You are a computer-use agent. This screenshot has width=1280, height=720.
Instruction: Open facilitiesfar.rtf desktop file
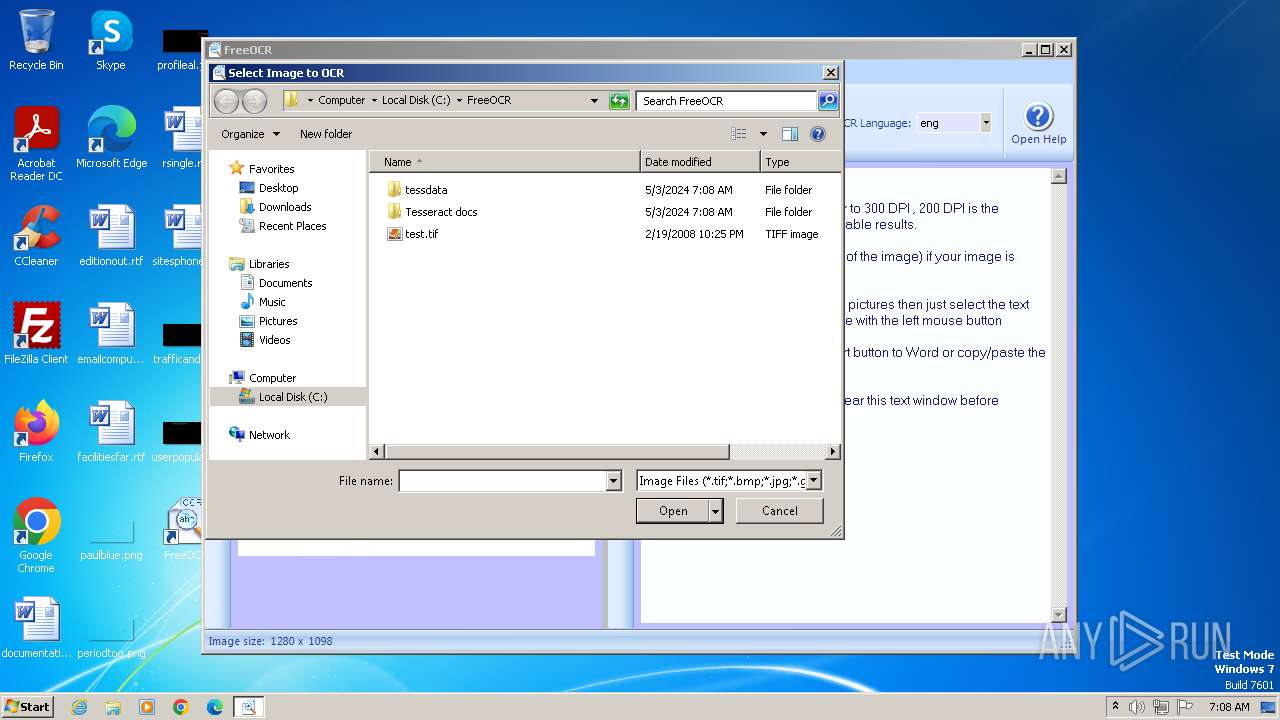pyautogui.click(x=111, y=431)
